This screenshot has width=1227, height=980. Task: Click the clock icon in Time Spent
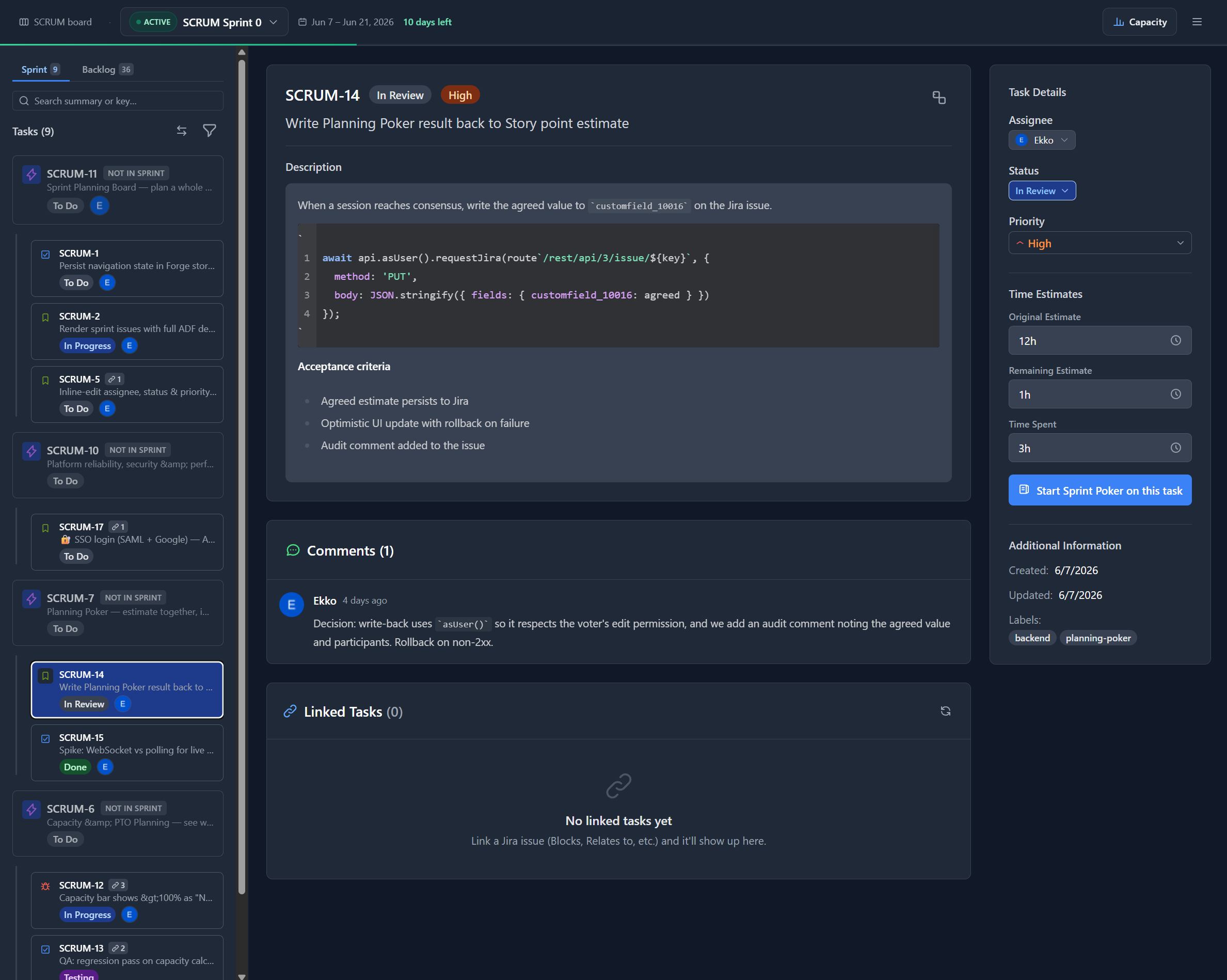pos(1176,448)
